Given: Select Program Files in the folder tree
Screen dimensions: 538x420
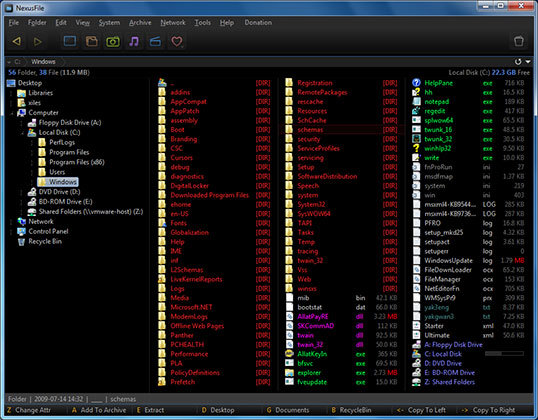Looking at the screenshot, I should [x=69, y=152].
